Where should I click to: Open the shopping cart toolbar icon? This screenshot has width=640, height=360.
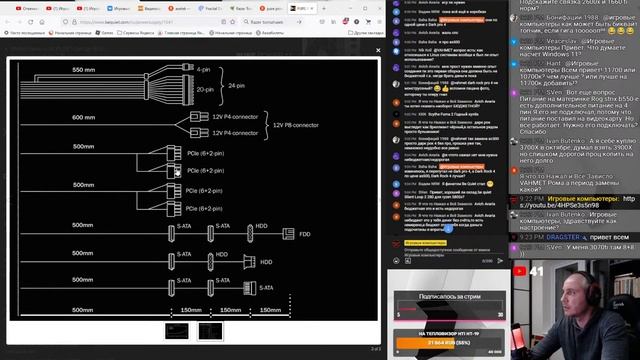pos(368,22)
